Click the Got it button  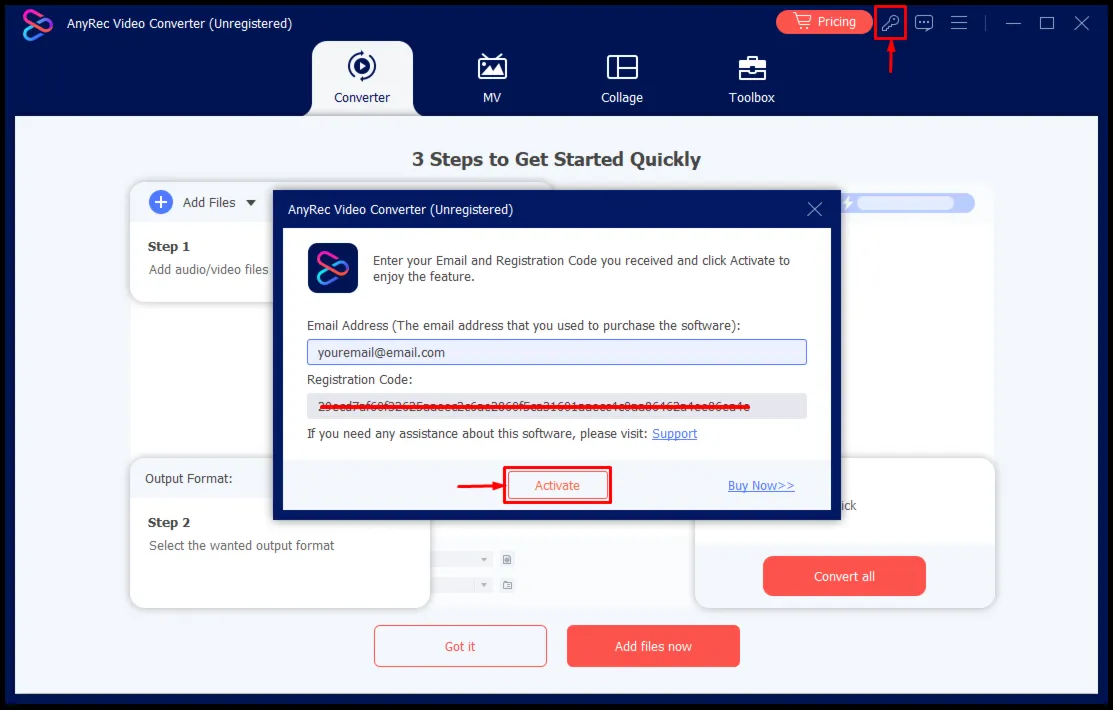point(460,646)
